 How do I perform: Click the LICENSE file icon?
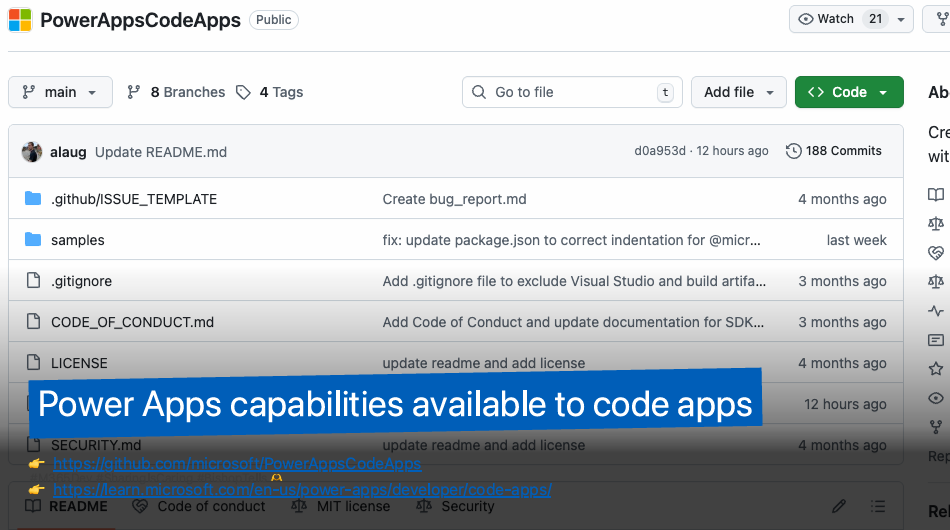point(33,363)
